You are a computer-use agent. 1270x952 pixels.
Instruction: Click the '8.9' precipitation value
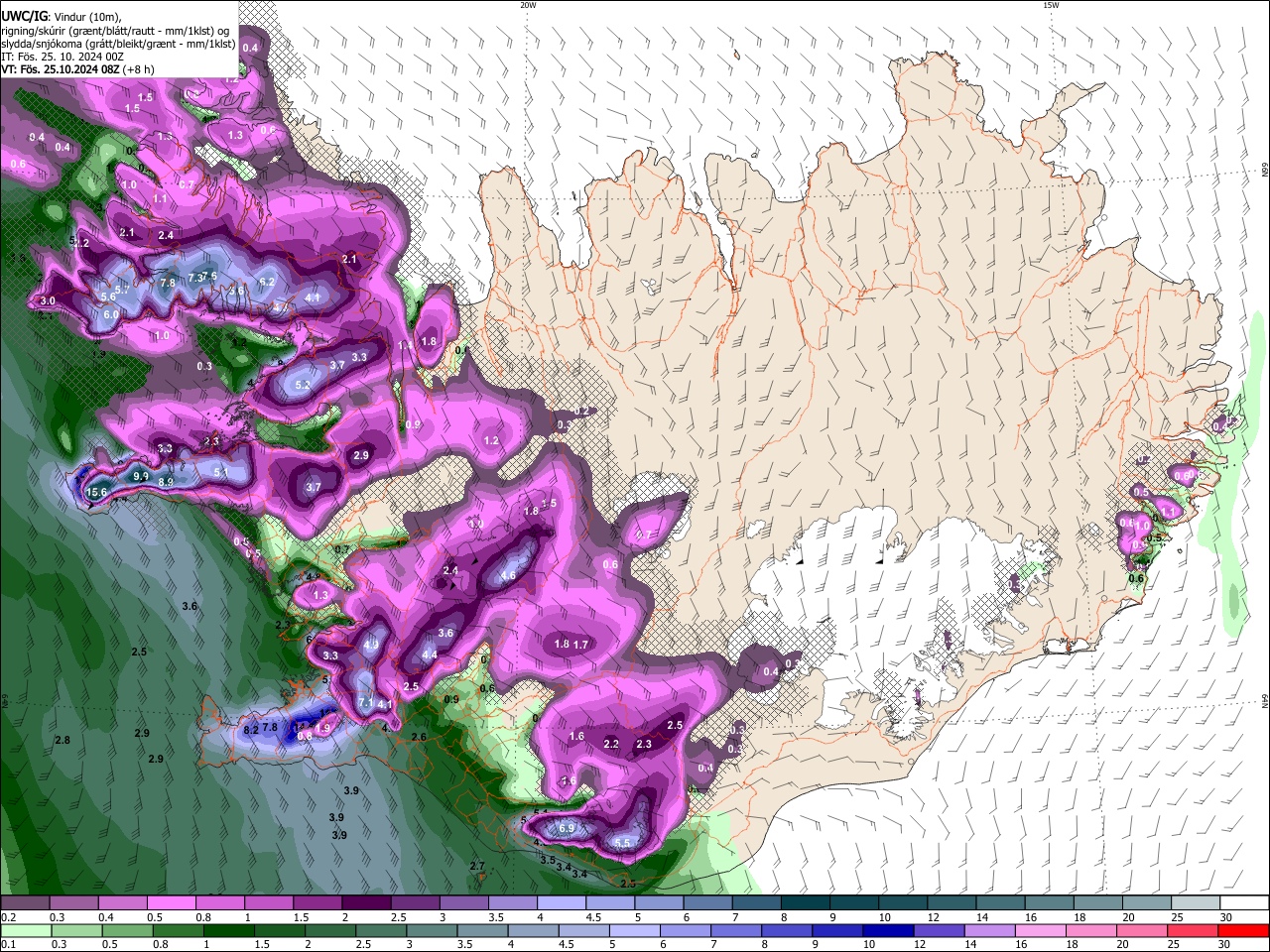[166, 482]
